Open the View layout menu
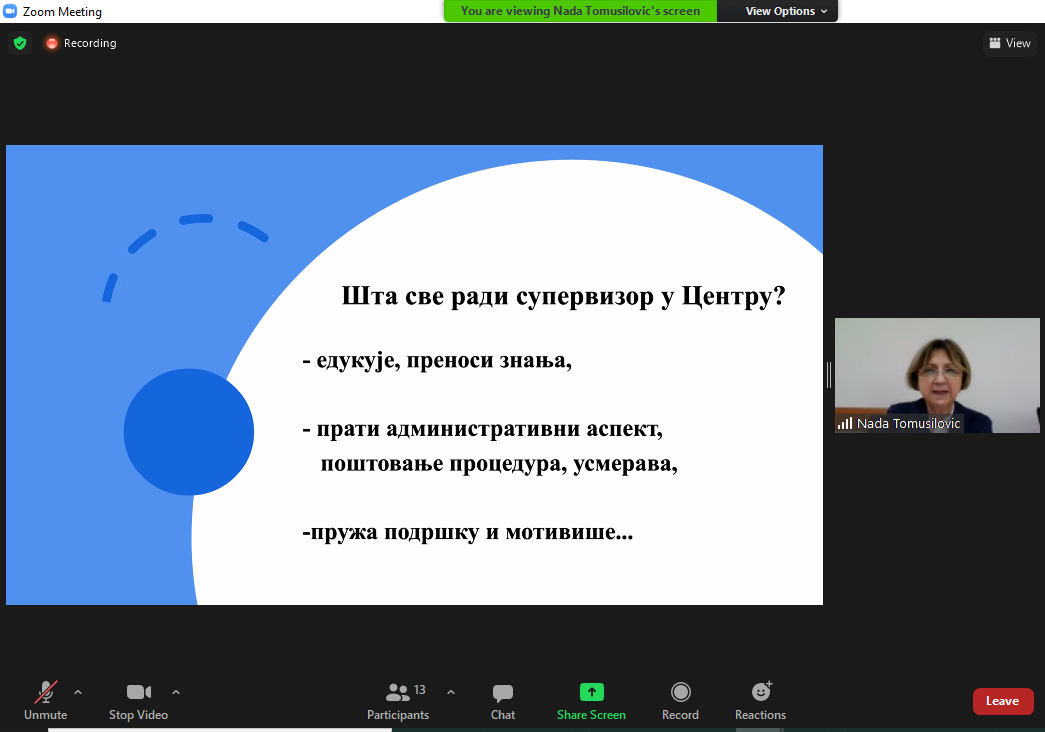This screenshot has height=732, width=1045. [x=1009, y=43]
